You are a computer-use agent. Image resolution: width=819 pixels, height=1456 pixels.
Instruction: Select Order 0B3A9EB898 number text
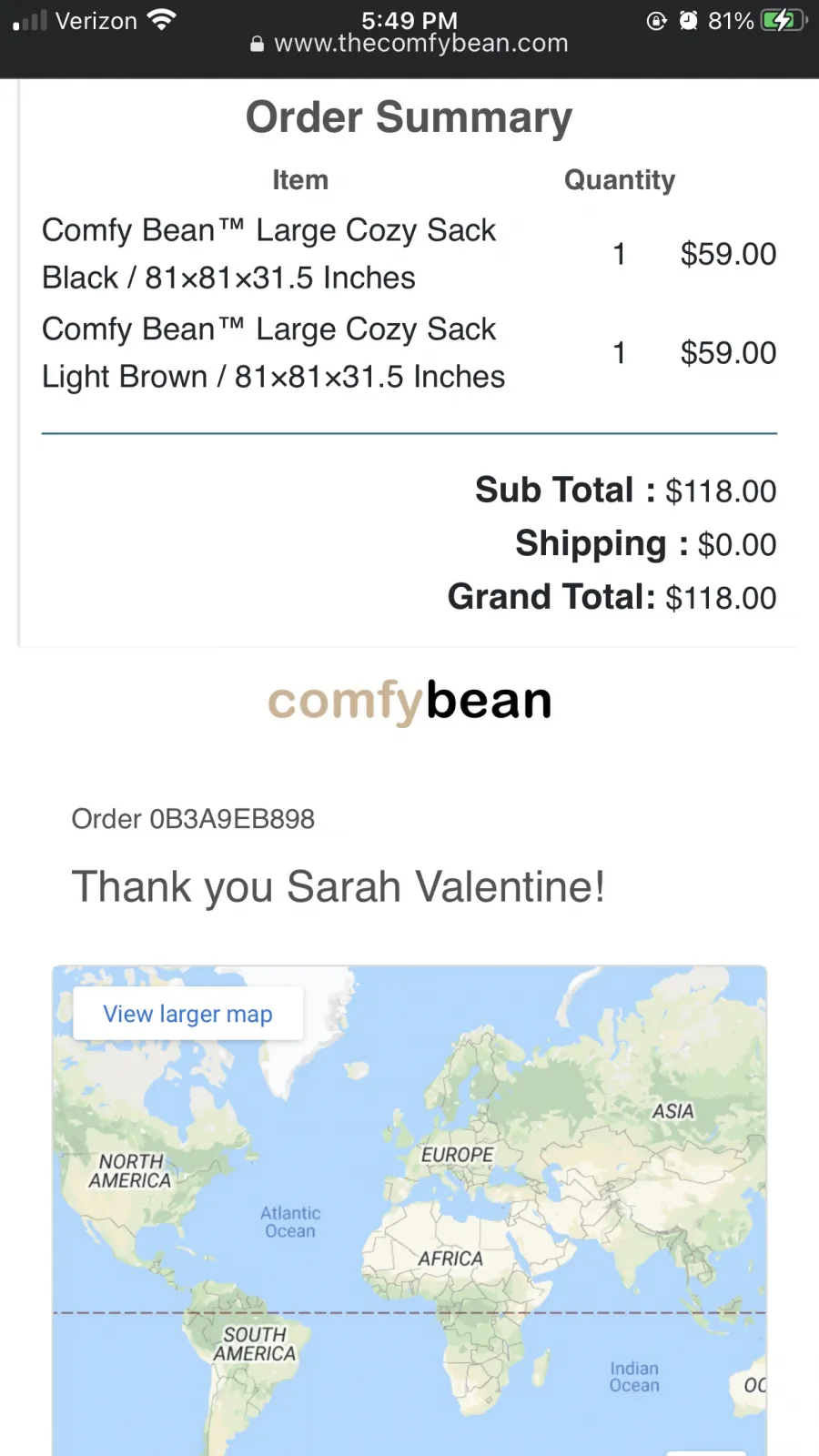tap(193, 819)
